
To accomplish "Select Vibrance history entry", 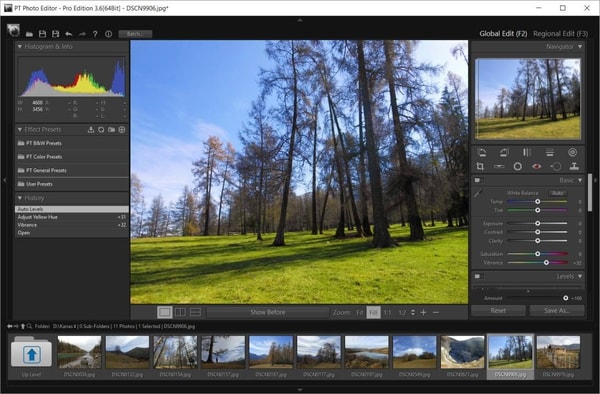I will 72,225.
